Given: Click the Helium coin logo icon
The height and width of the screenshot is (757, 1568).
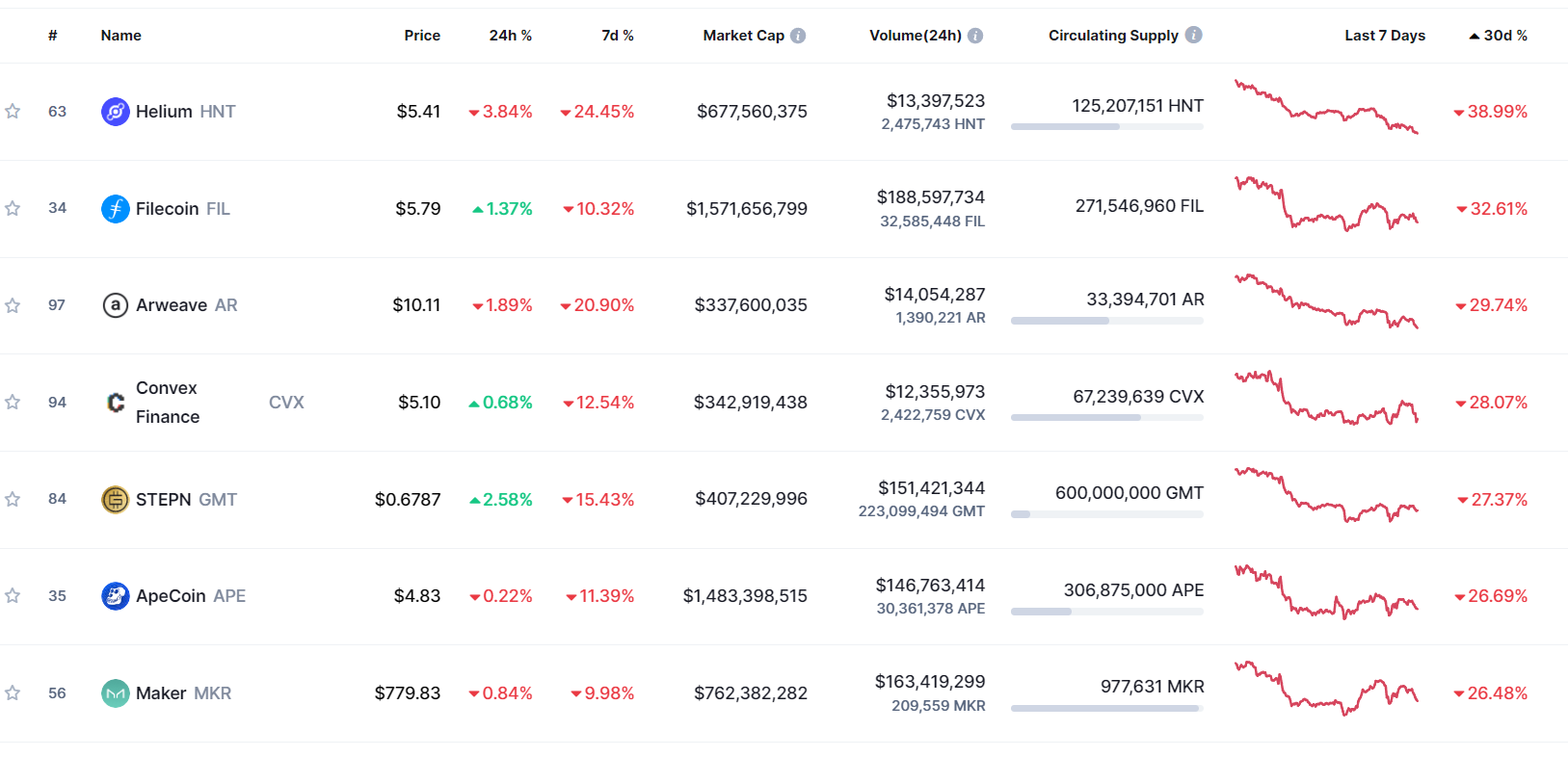Looking at the screenshot, I should click(x=115, y=112).
